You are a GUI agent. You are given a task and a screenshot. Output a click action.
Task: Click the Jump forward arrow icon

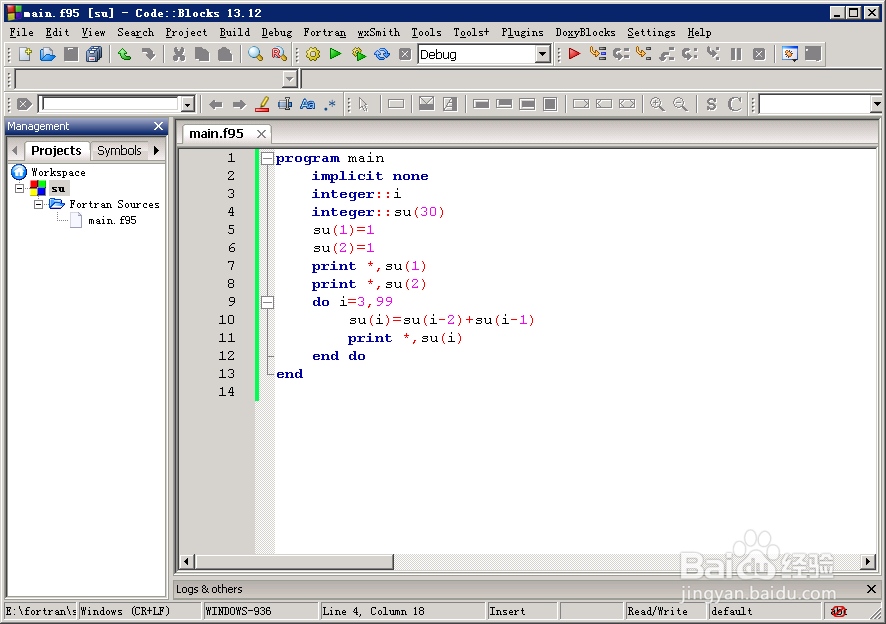pos(239,104)
